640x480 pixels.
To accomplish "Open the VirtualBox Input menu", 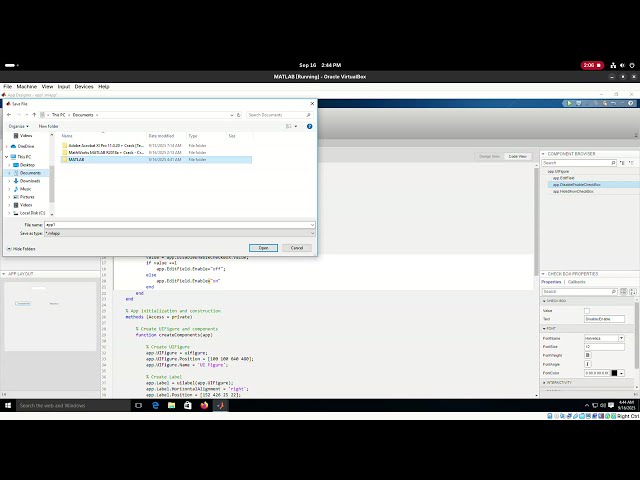I will [x=64, y=87].
